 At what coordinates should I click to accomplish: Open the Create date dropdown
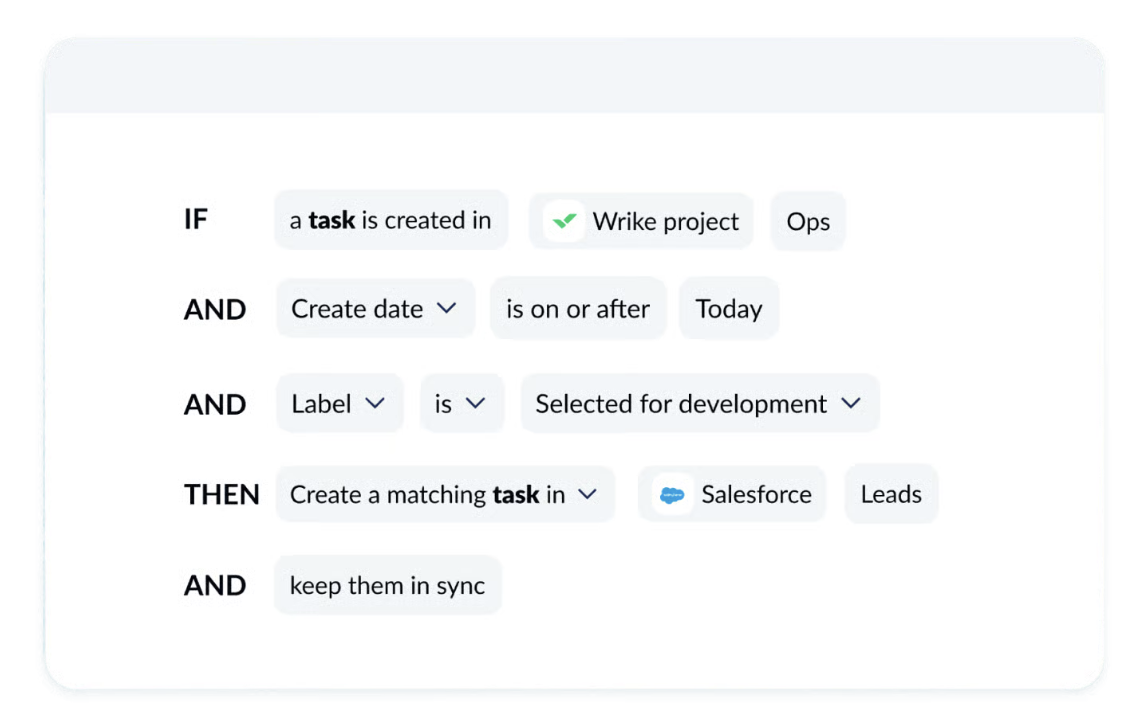pyautogui.click(x=375, y=309)
